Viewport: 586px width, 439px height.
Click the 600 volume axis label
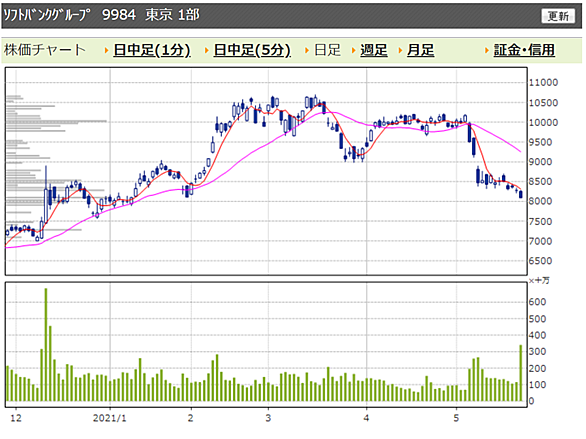click(x=537, y=302)
